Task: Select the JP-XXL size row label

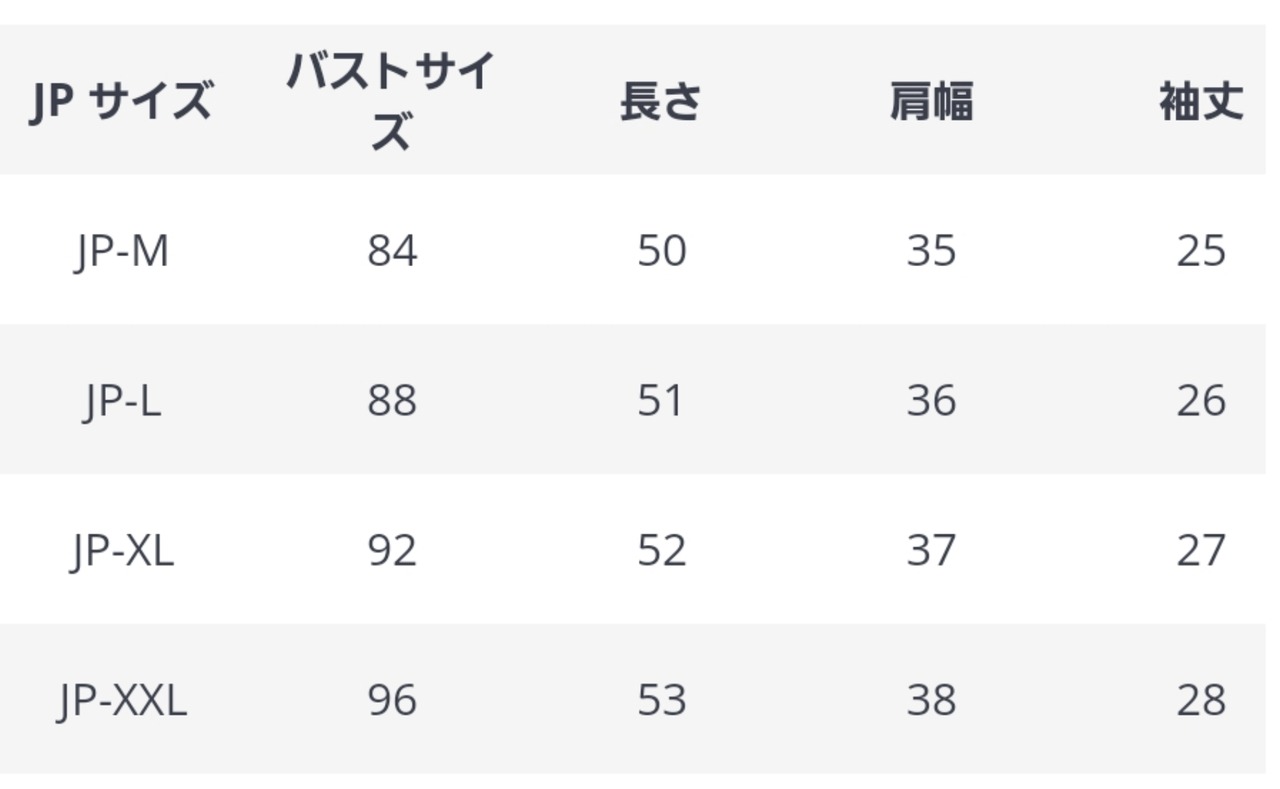Action: click(x=121, y=700)
